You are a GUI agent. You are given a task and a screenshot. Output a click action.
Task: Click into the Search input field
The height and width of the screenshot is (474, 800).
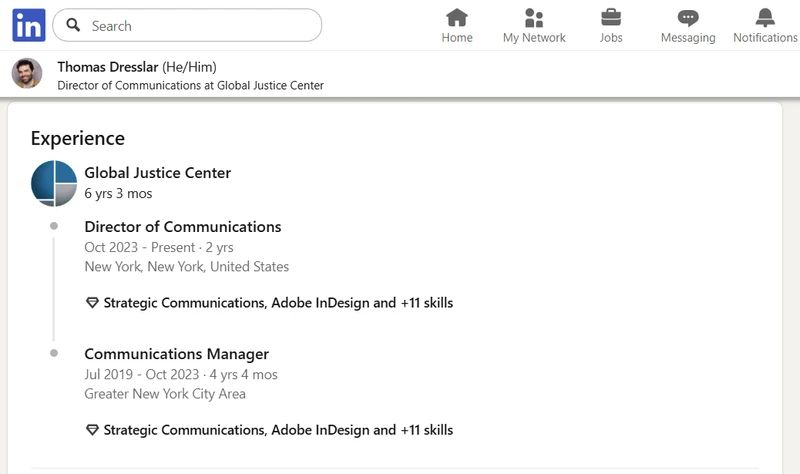200,26
